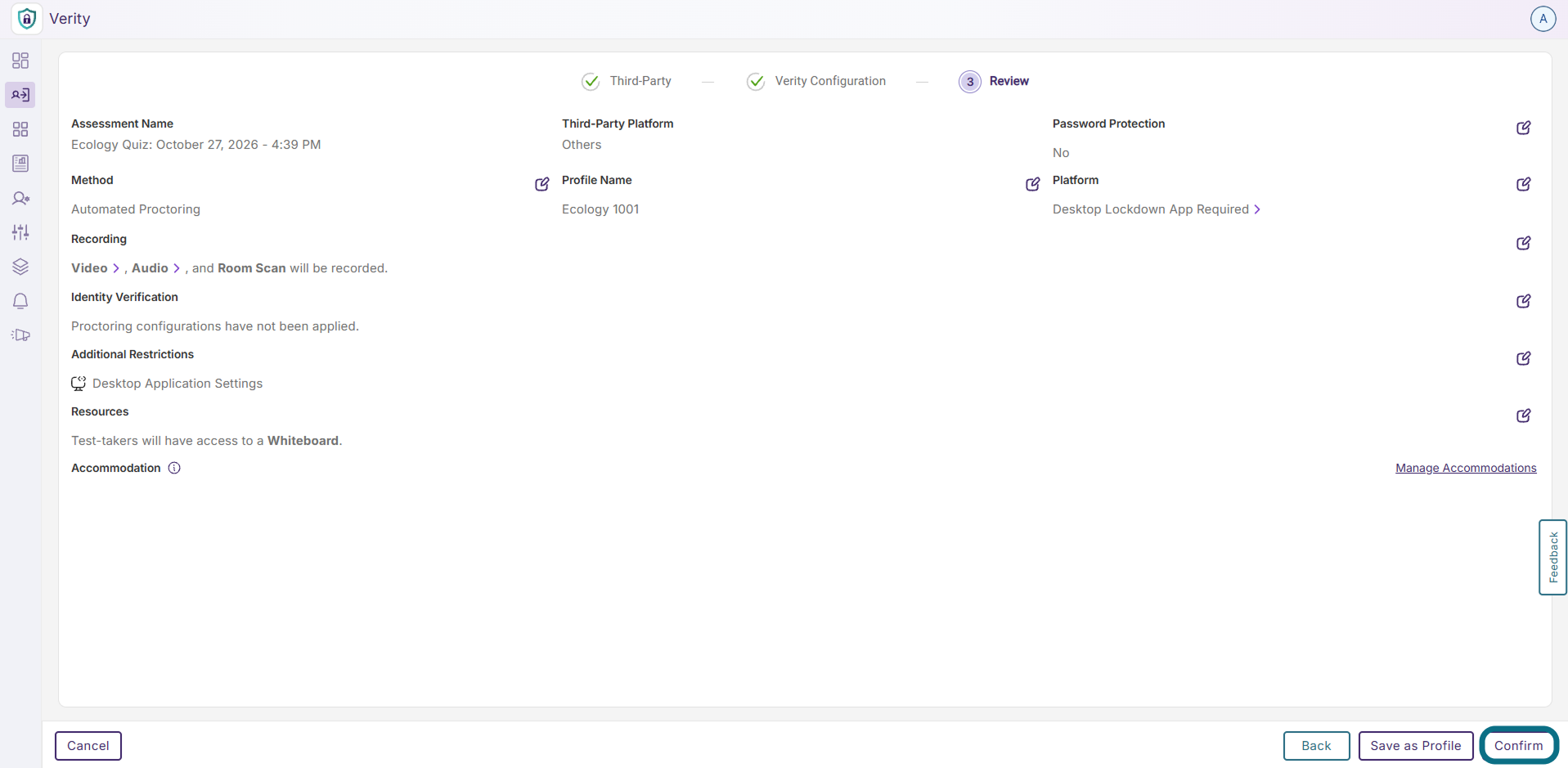This screenshot has height=768, width=1568.
Task: Expand Desktop Lockdown App Required chevron
Action: pos(1257,209)
